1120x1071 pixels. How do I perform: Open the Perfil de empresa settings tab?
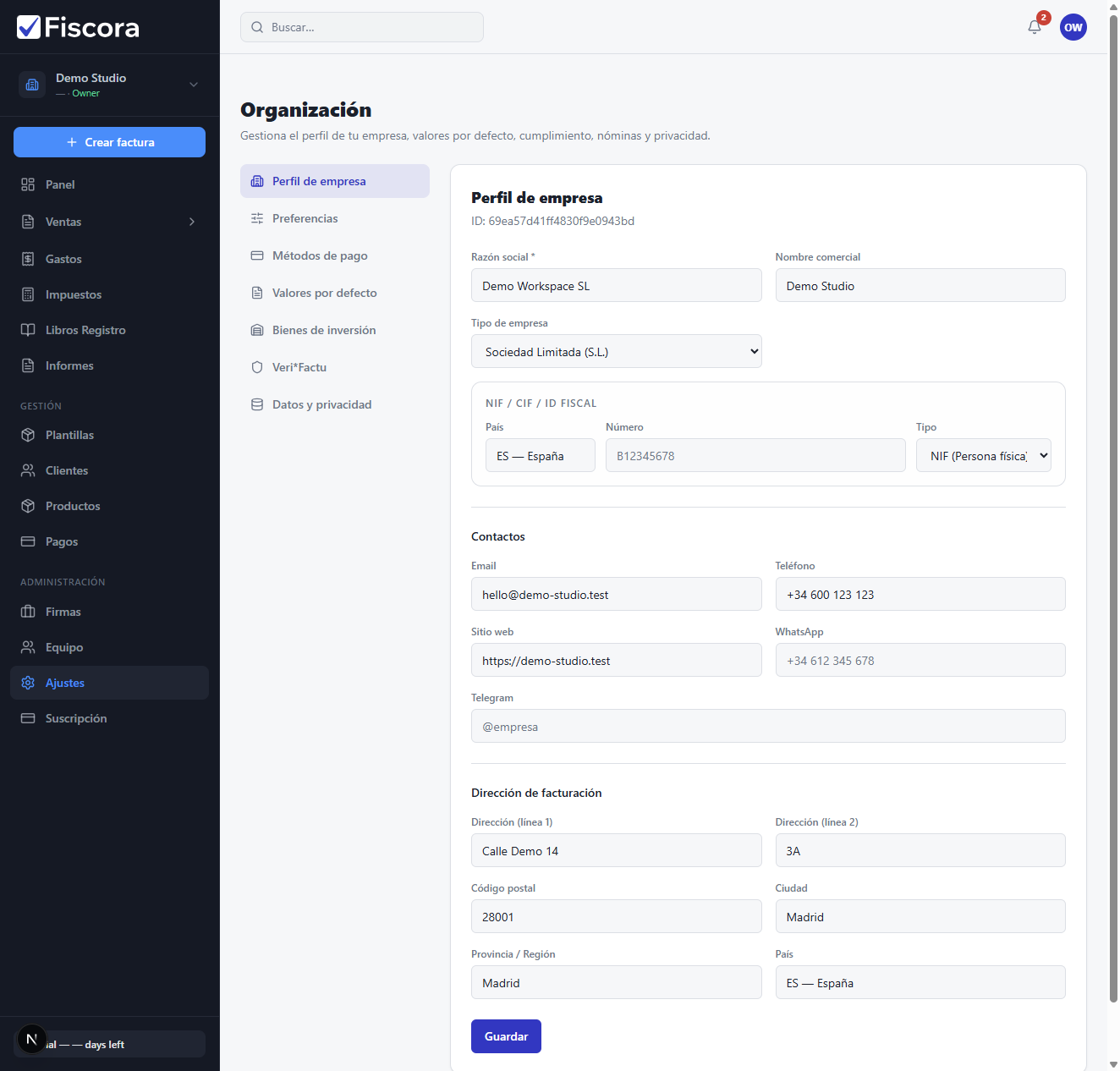click(335, 181)
